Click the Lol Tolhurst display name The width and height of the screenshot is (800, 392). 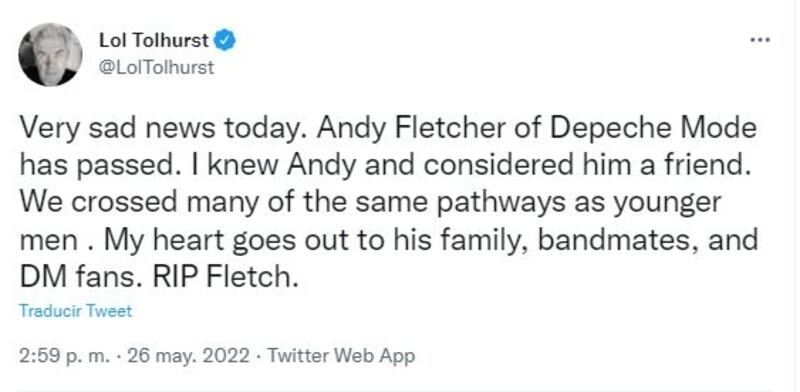point(154,40)
